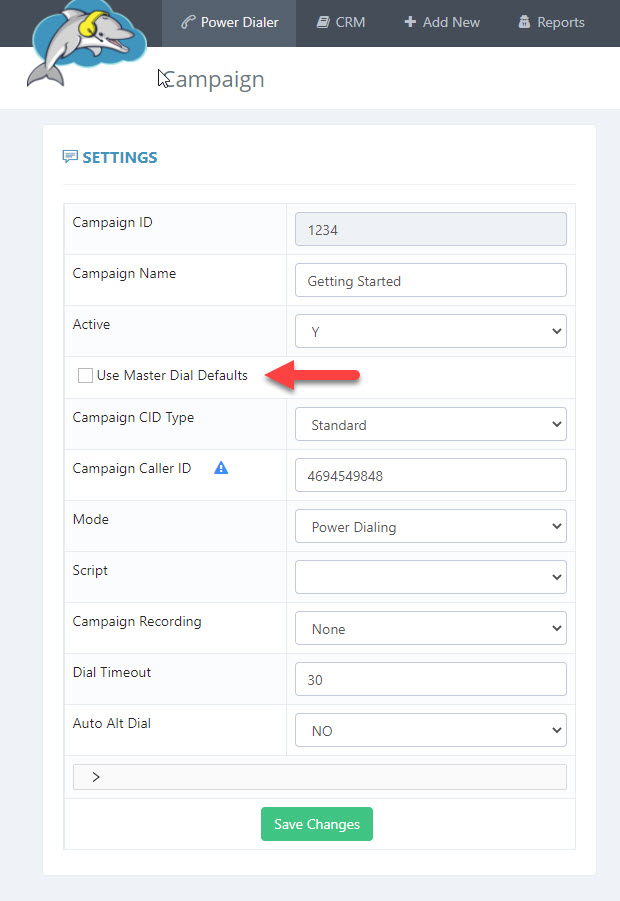Click the plus icon beside Add New

[410, 22]
